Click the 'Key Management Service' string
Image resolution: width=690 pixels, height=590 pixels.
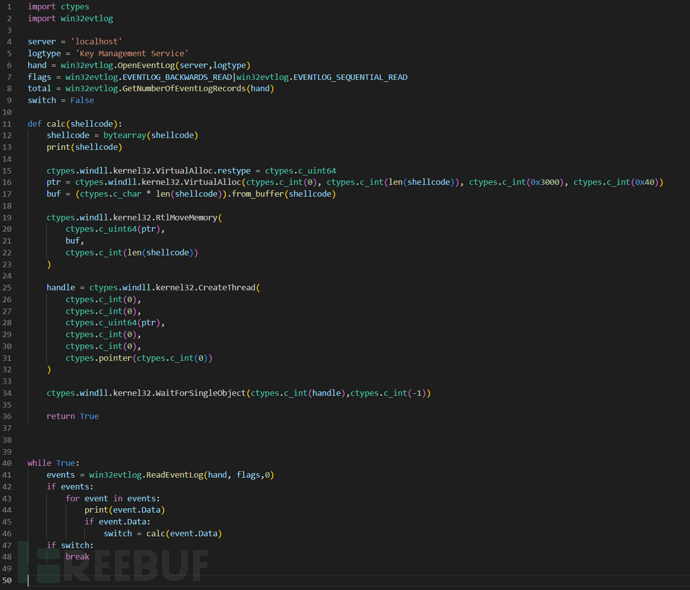click(x=132, y=53)
